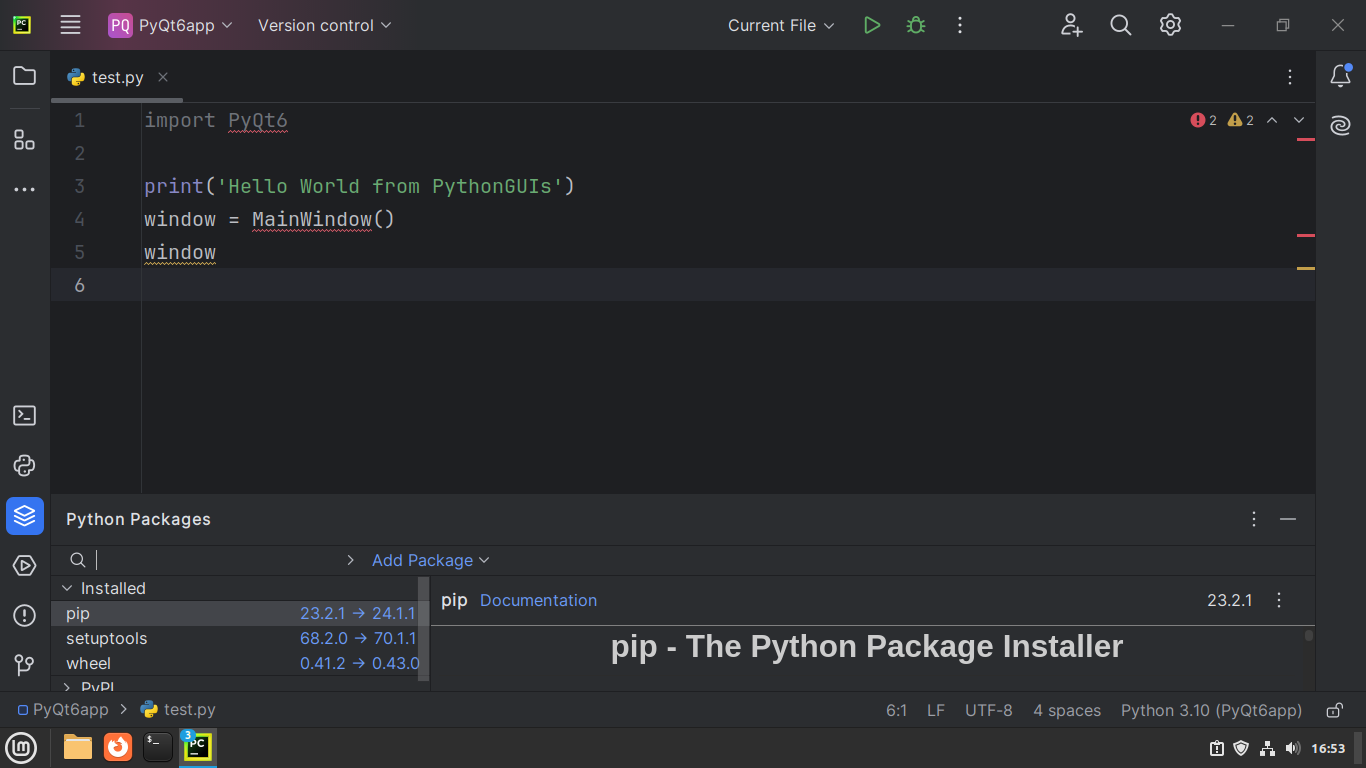Screen dimensions: 1366x768
Task: Open pip Documentation link
Action: click(538, 600)
